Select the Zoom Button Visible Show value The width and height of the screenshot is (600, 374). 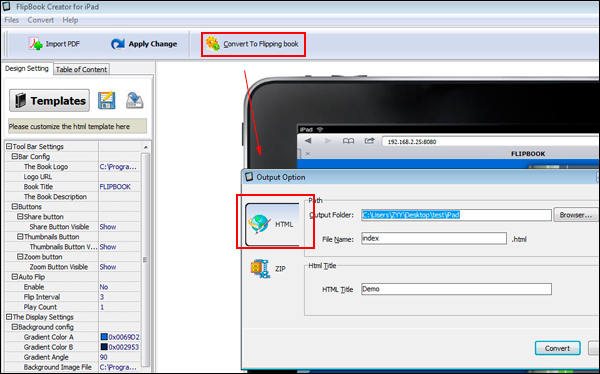(x=108, y=267)
